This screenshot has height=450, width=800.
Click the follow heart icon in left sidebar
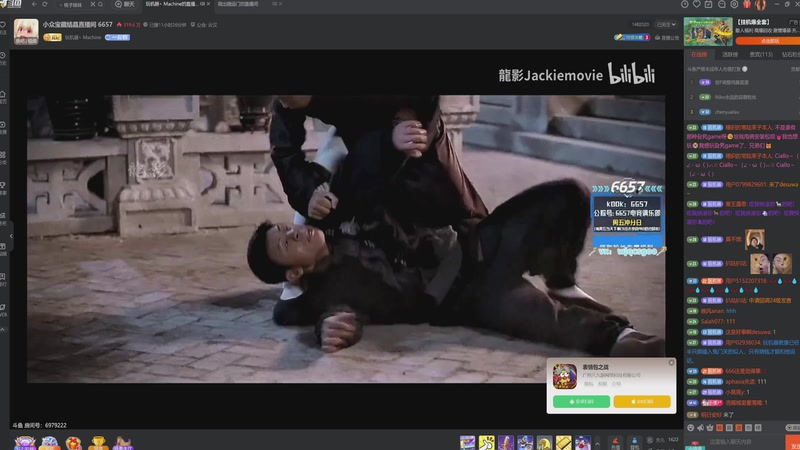(3, 25)
